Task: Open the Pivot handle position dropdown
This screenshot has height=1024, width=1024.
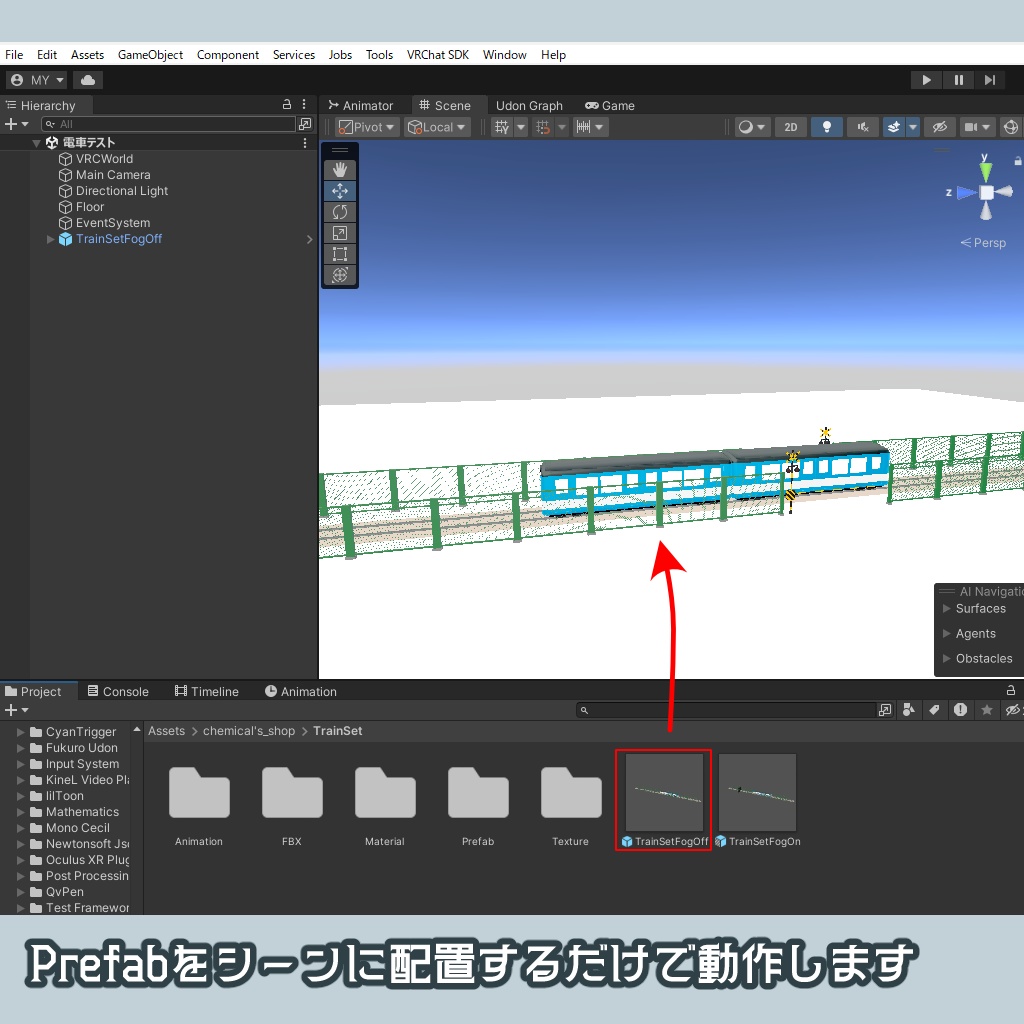Action: click(x=367, y=126)
